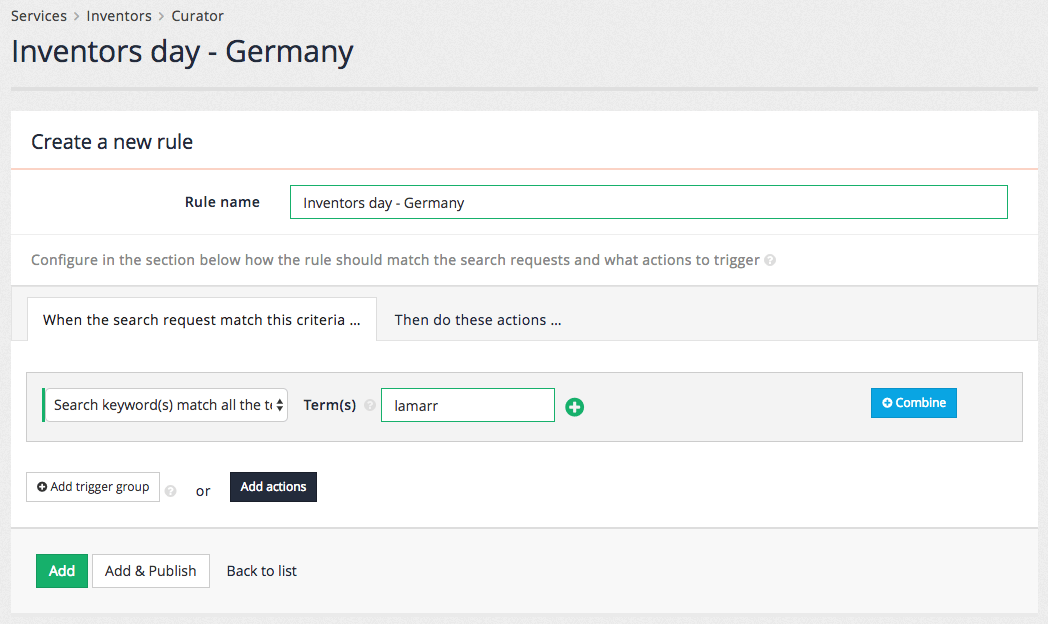Viewport: 1048px width, 624px height.
Task: Click the blue Combine button
Action: coord(913,402)
